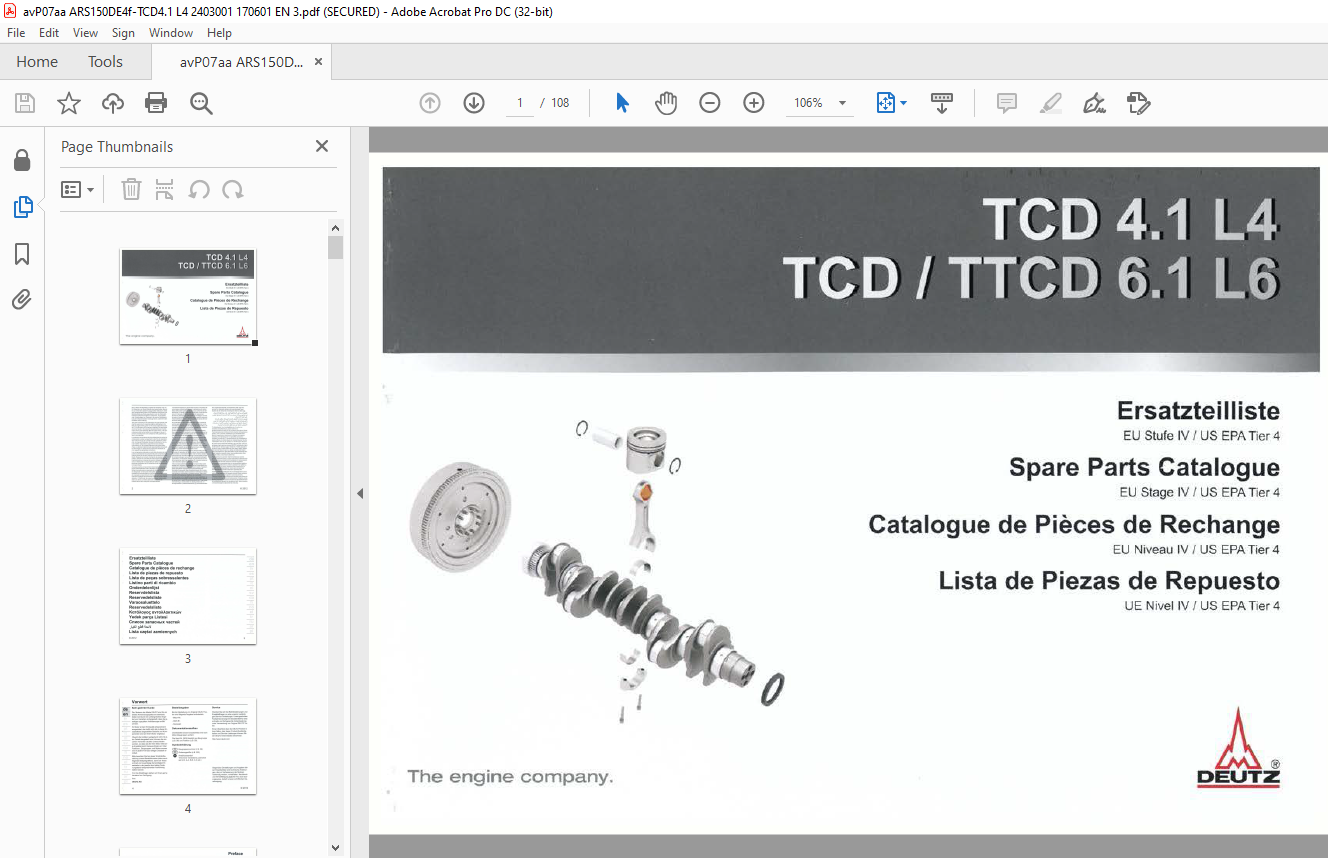Print the document using the printer icon
This screenshot has width=1328, height=858.
pyautogui.click(x=156, y=103)
